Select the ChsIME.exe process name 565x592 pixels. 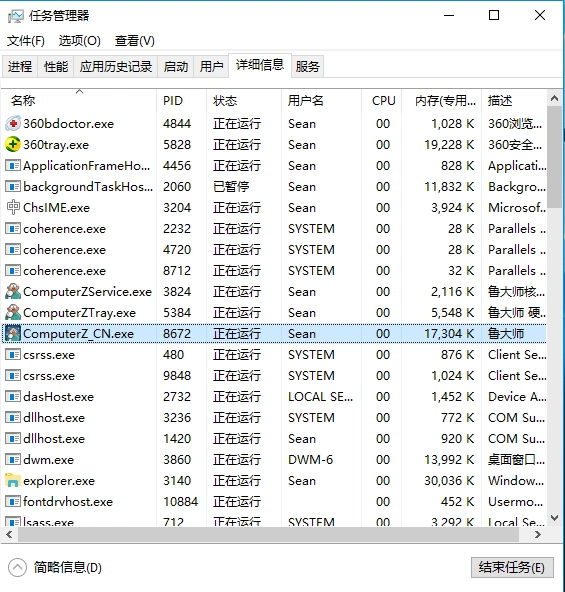[56, 208]
